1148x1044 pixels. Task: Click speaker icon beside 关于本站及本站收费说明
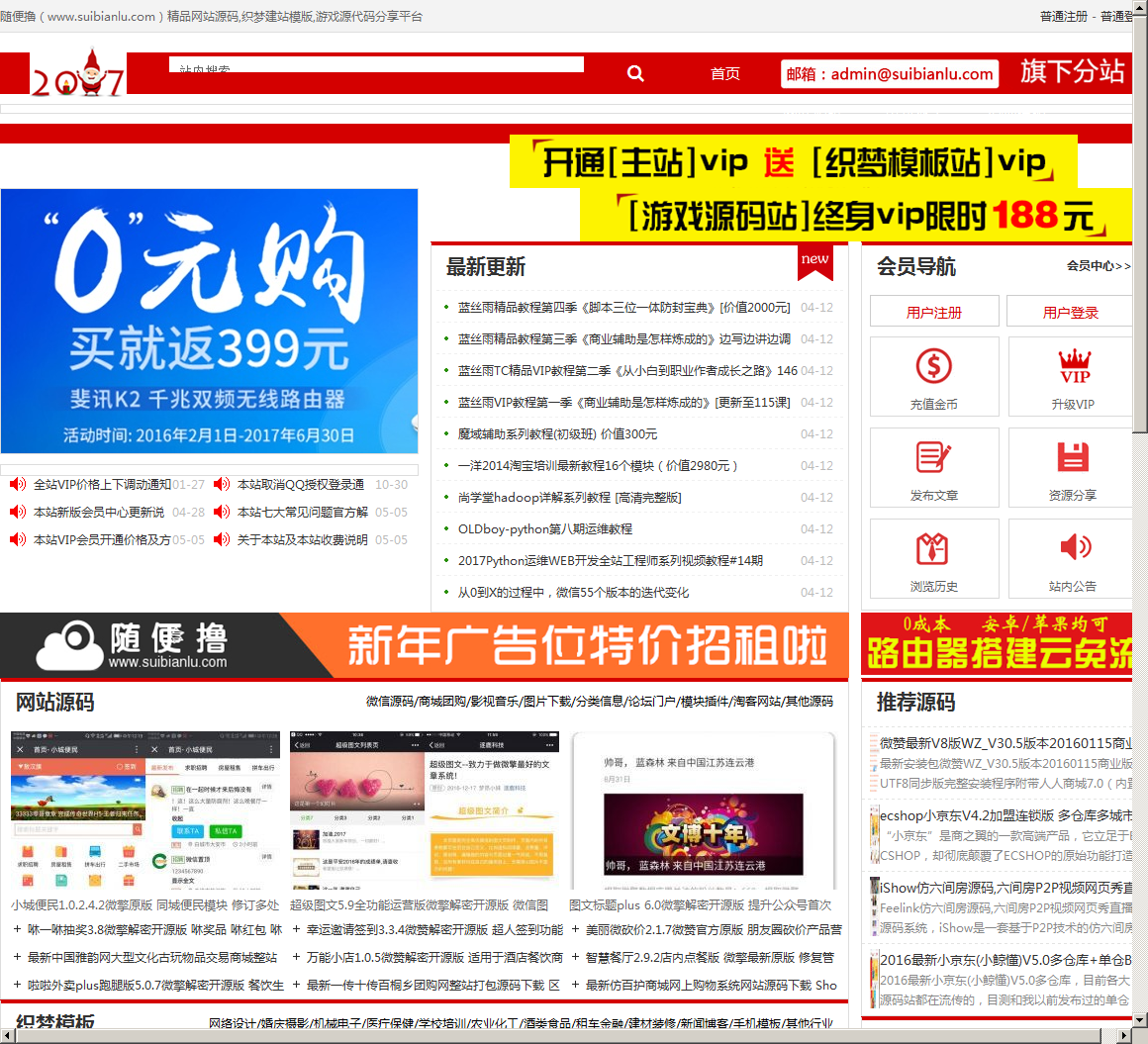pos(221,539)
